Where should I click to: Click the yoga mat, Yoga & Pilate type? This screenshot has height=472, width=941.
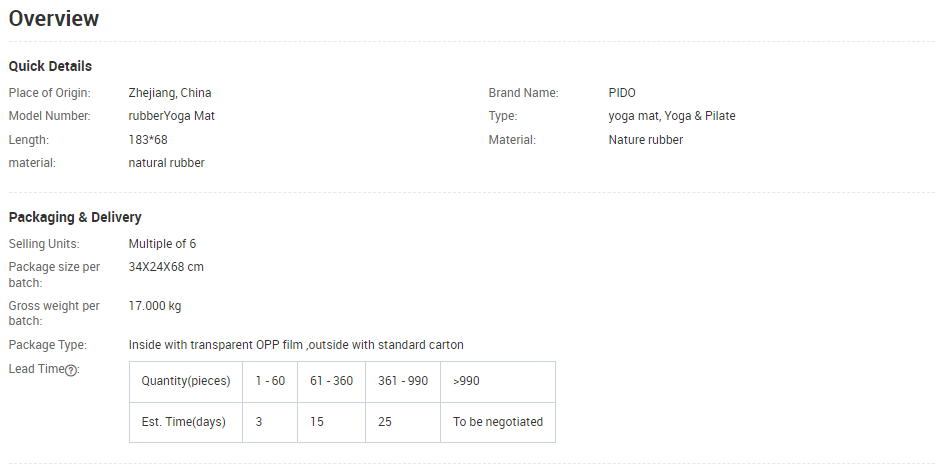coord(672,116)
